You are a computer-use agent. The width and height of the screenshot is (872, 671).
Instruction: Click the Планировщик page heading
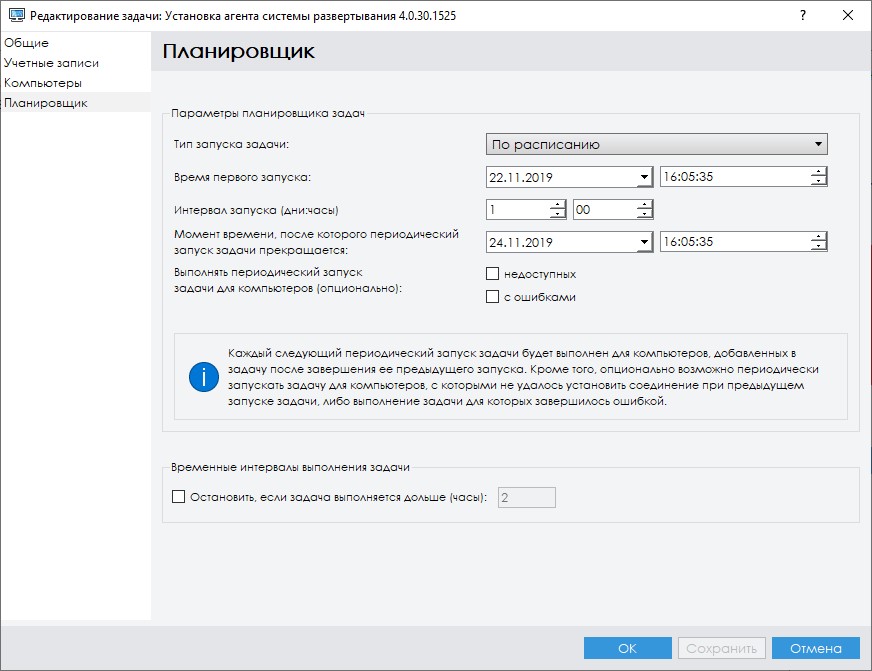(239, 52)
